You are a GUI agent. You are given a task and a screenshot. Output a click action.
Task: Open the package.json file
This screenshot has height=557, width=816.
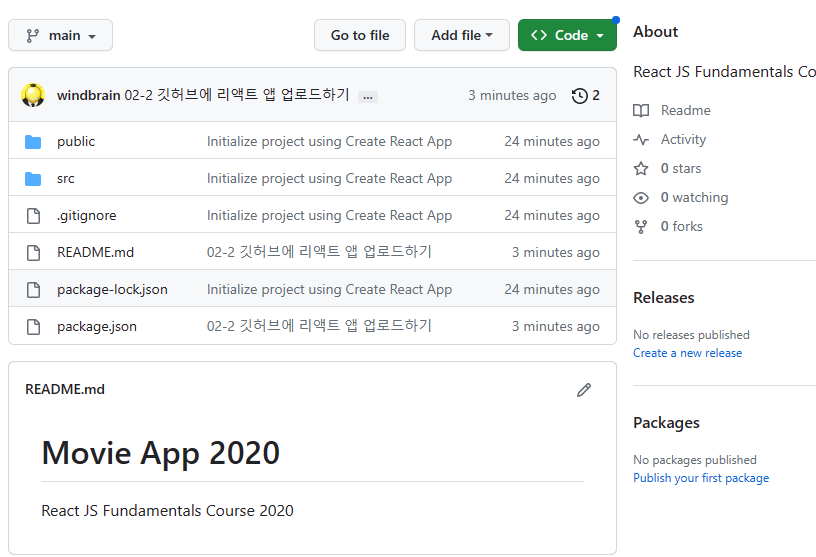[97, 326]
